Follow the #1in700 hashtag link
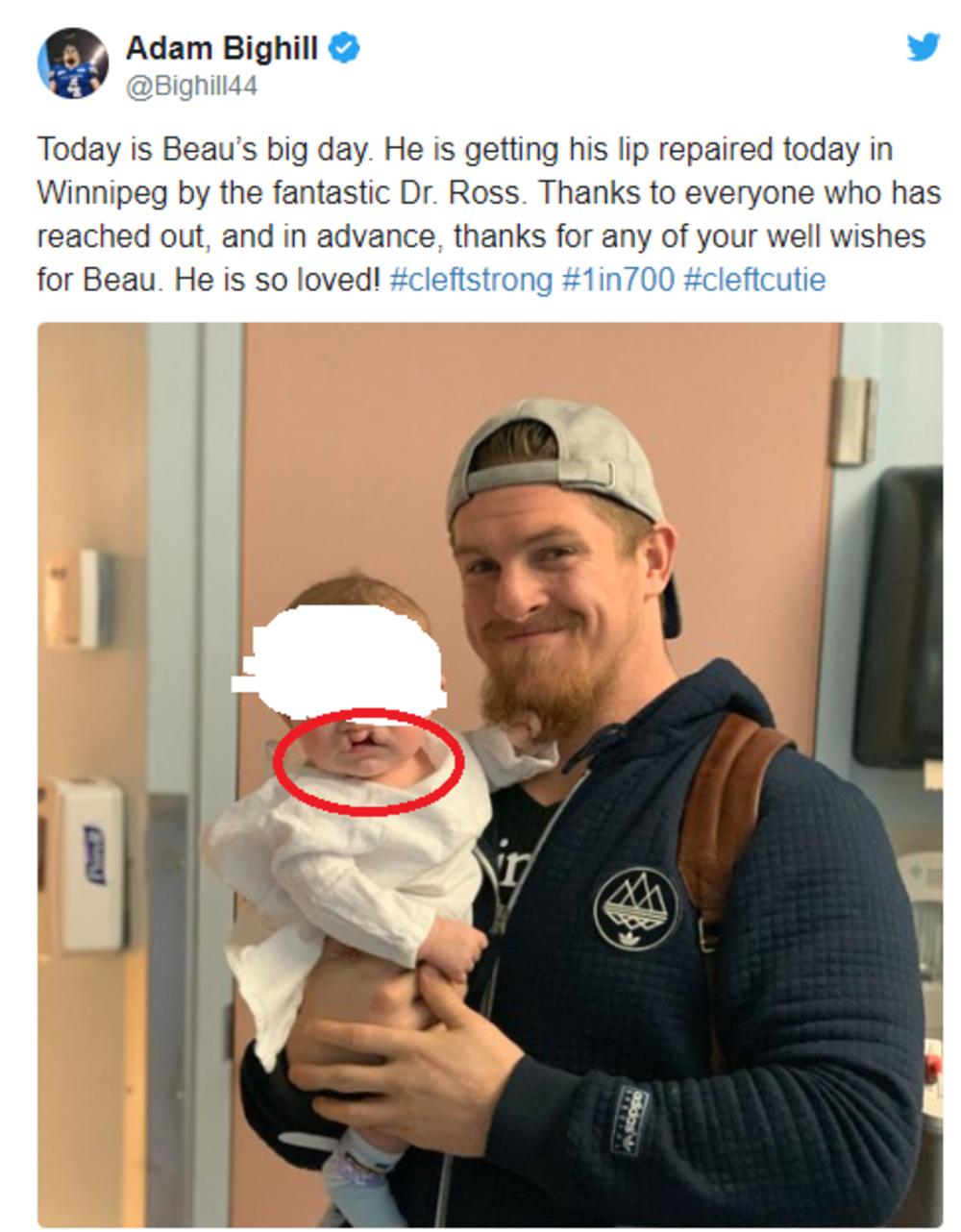Image resolution: width=961 pixels, height=1232 pixels. coord(618,281)
